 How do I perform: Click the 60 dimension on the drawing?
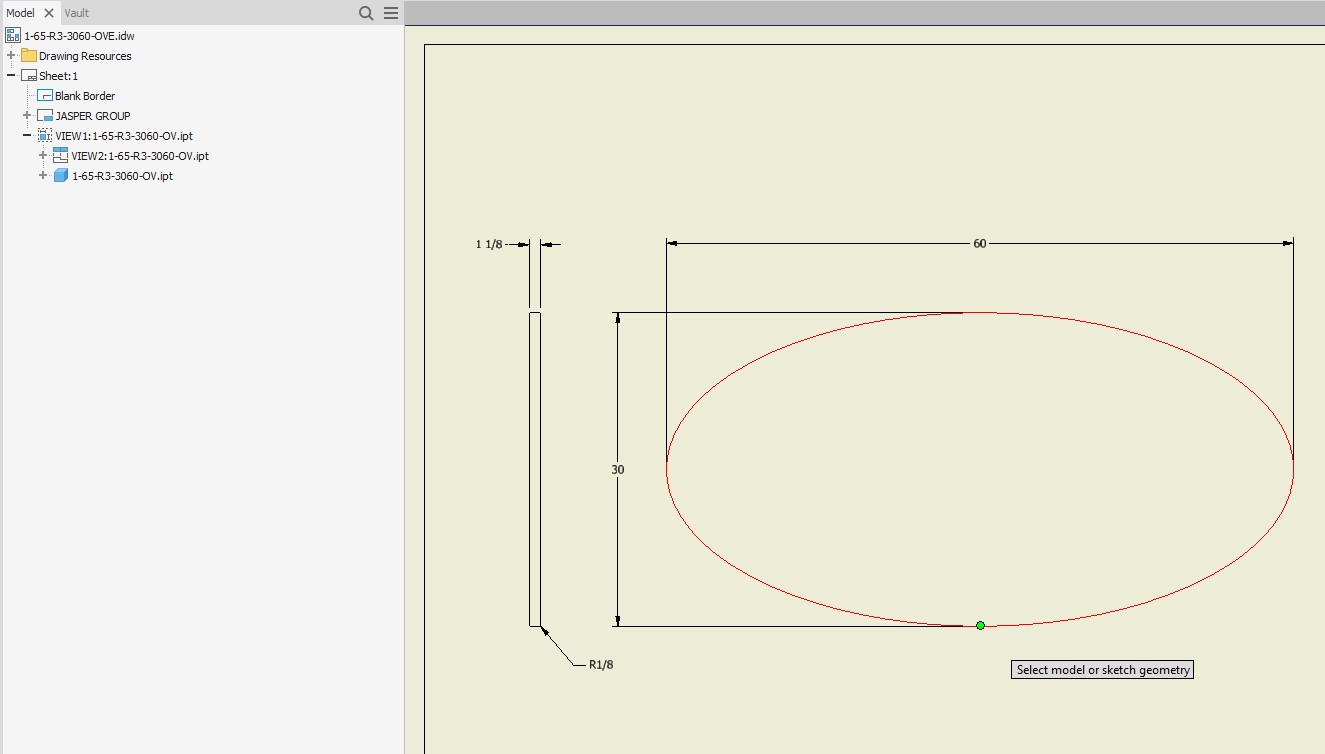(979, 243)
